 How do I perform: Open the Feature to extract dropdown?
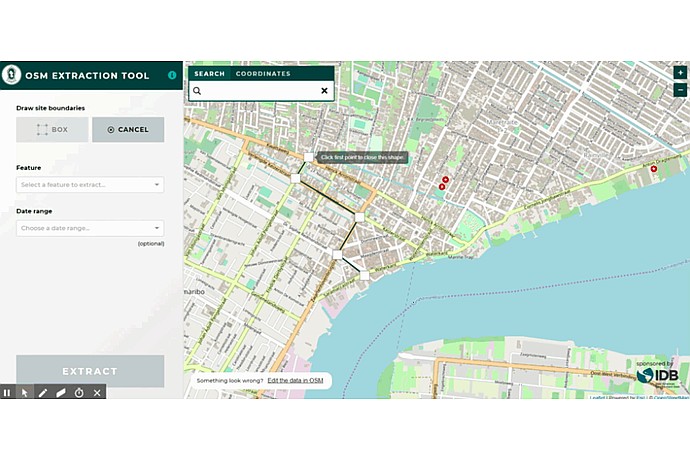tap(90, 184)
